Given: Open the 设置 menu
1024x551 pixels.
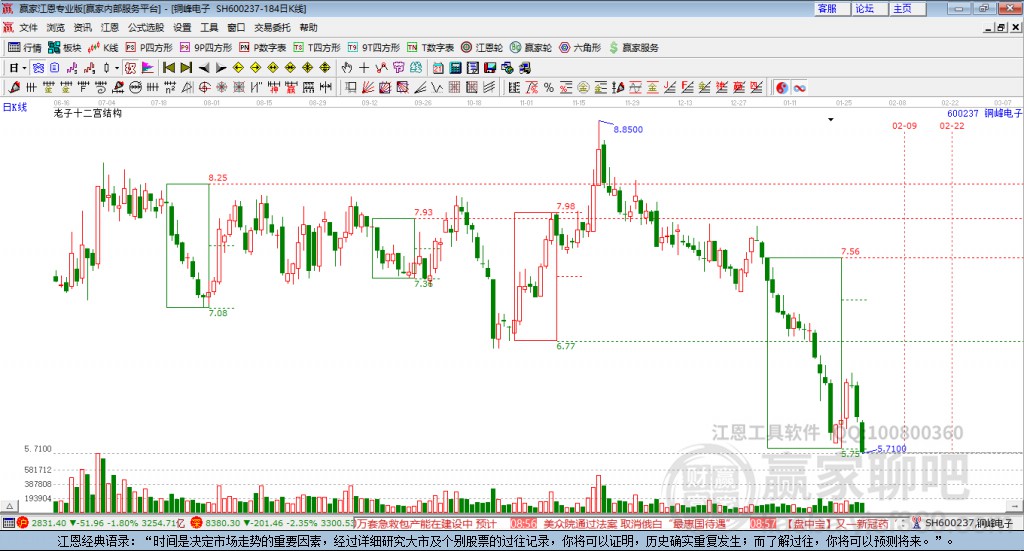Looking at the screenshot, I should pyautogui.click(x=182, y=27).
